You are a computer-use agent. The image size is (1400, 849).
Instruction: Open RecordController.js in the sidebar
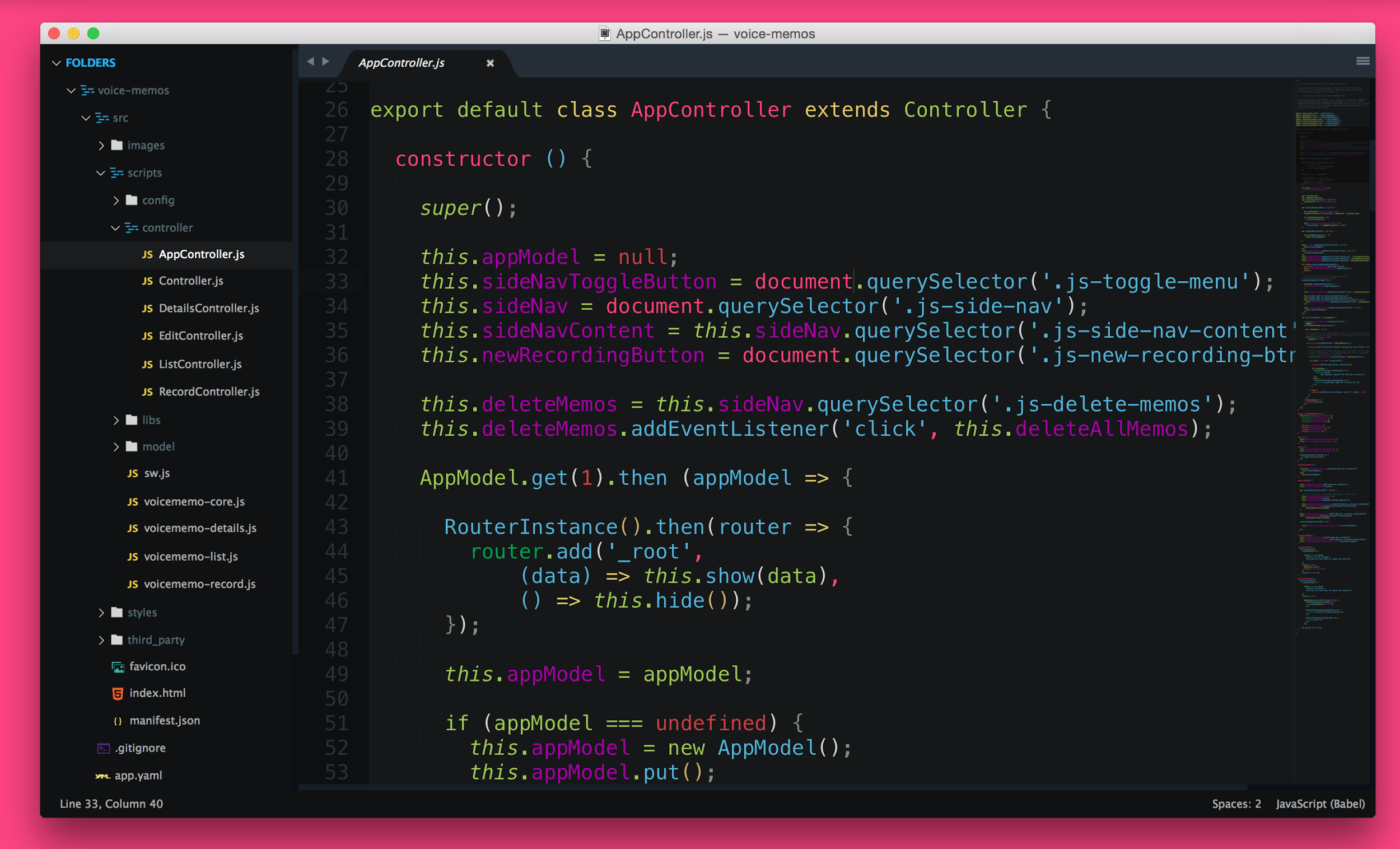point(208,391)
